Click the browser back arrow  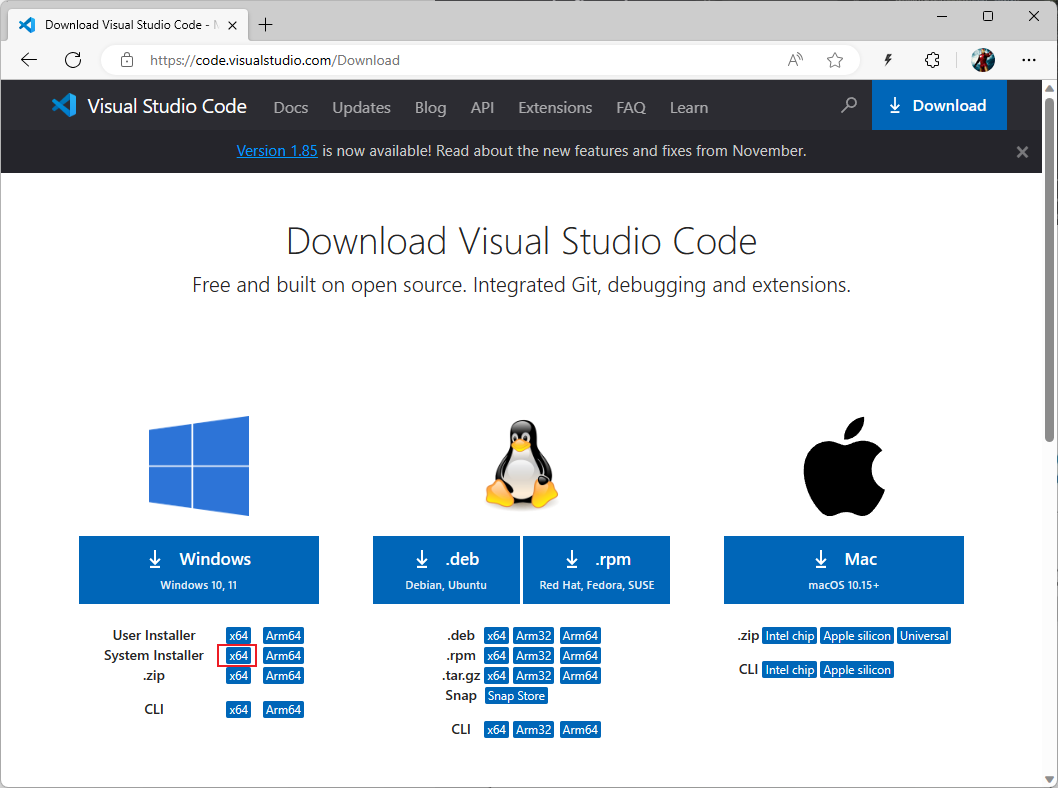(x=29, y=60)
